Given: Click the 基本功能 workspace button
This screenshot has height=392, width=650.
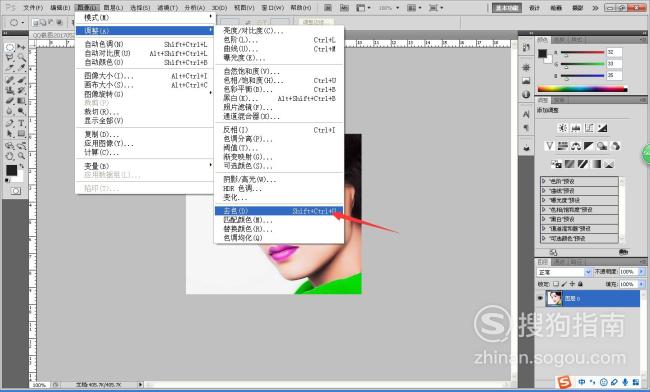Looking at the screenshot, I should click(507, 8).
